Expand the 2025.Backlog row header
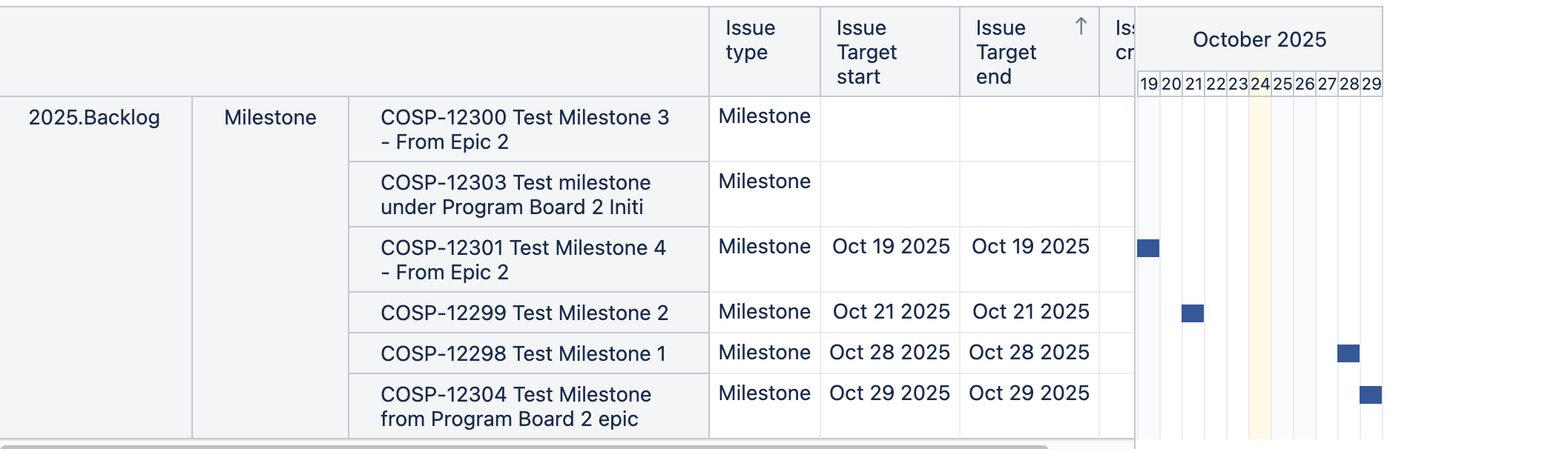Viewport: 1568px width, 449px height. click(x=94, y=117)
